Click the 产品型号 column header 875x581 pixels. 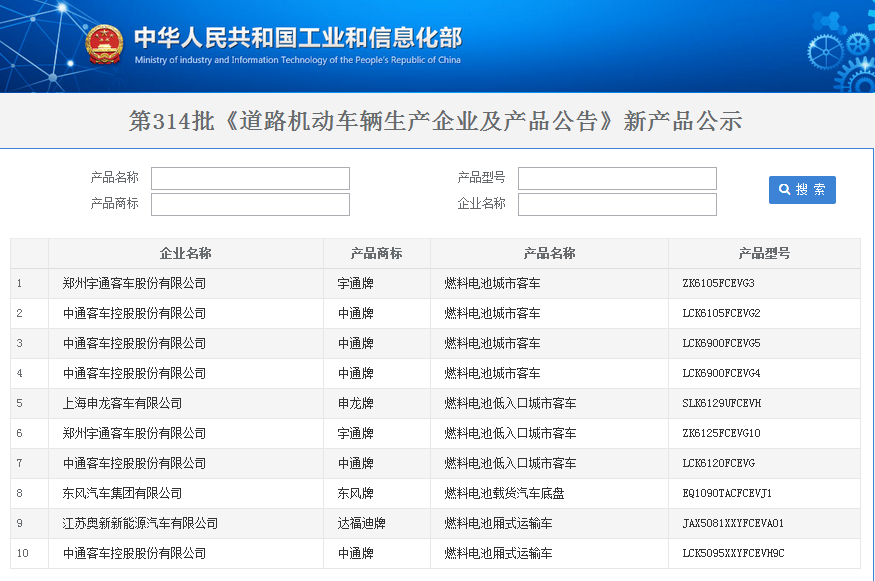click(764, 253)
